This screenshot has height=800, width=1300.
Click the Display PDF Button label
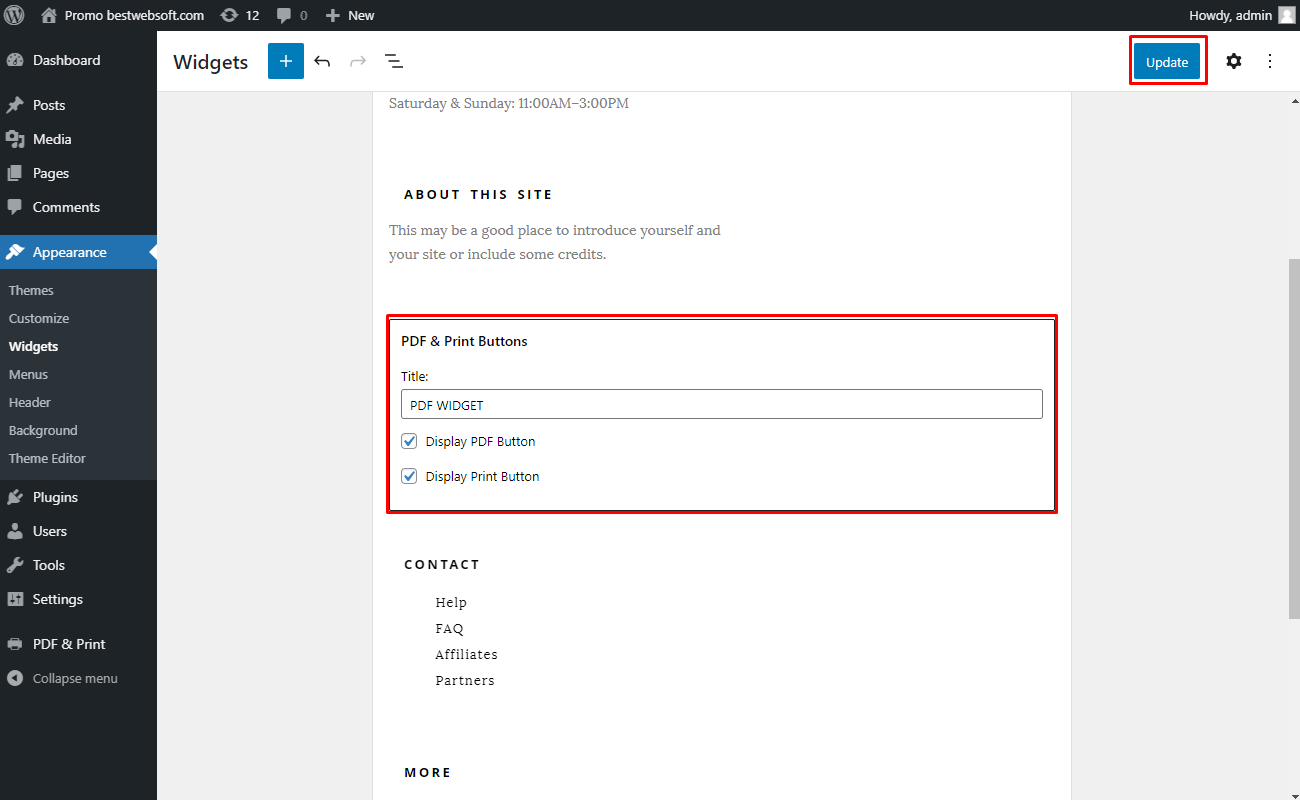[480, 441]
